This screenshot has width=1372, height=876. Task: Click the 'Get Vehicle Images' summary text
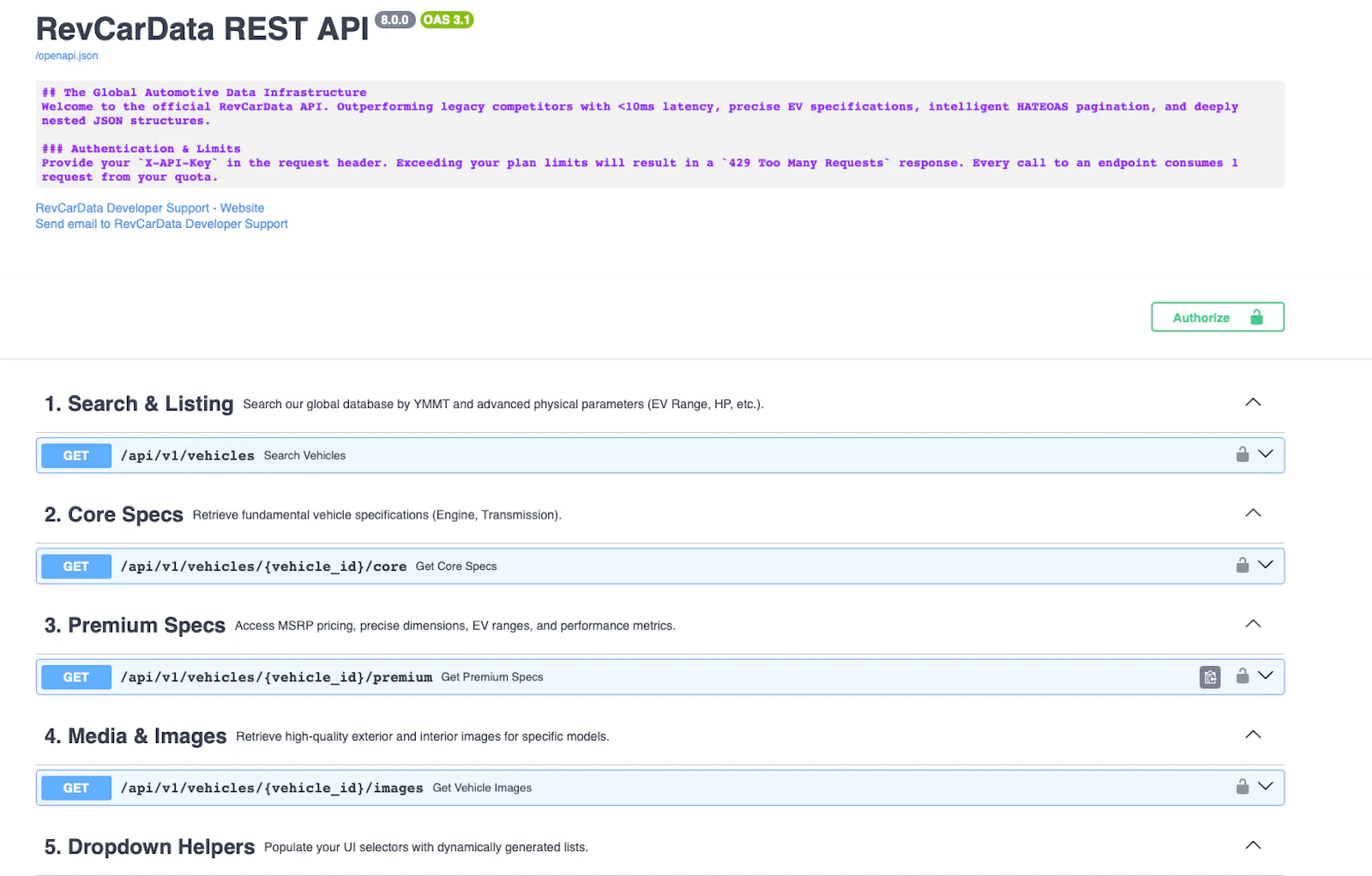(x=482, y=788)
